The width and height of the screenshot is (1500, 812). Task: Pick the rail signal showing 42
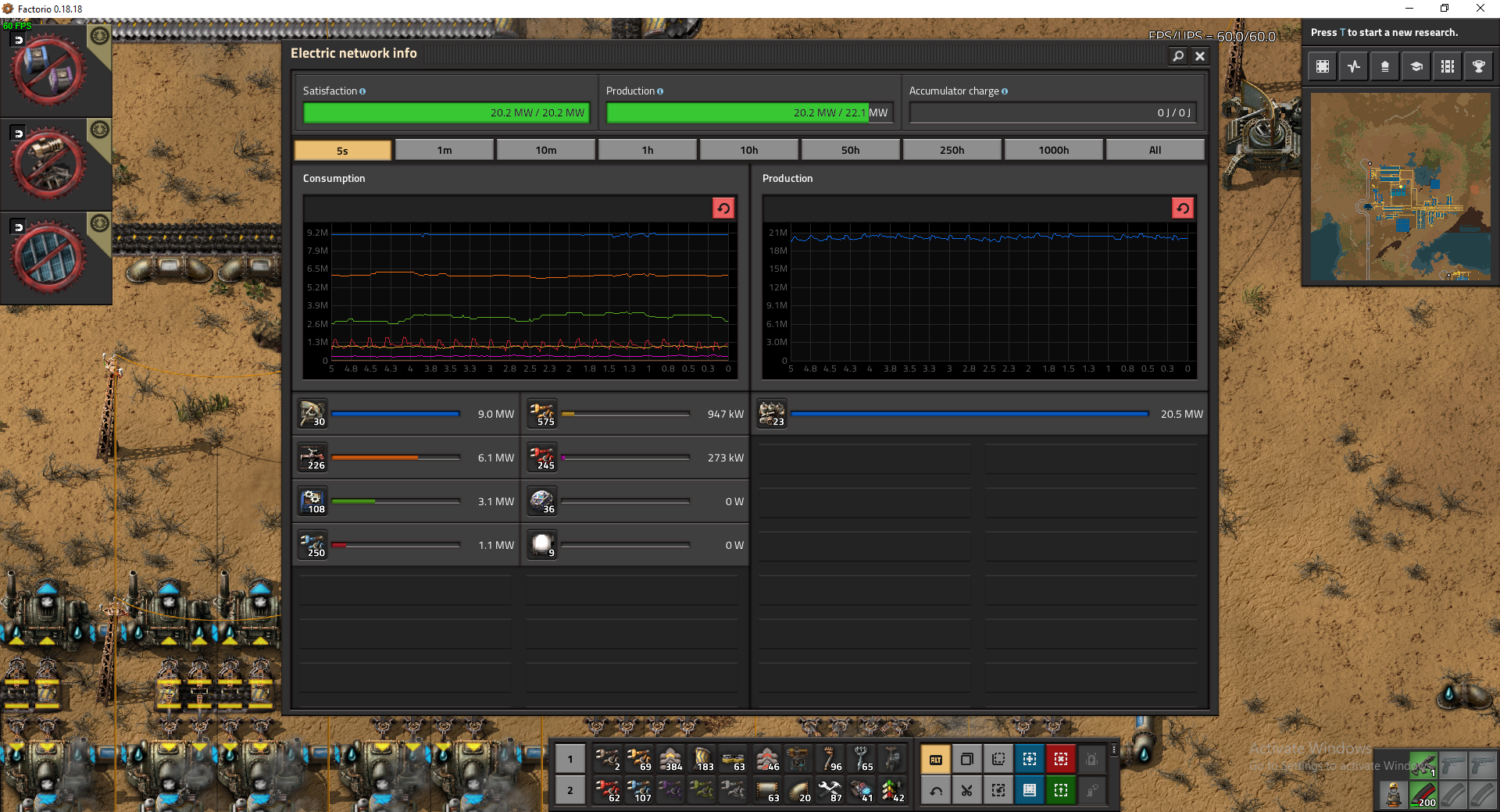891,790
